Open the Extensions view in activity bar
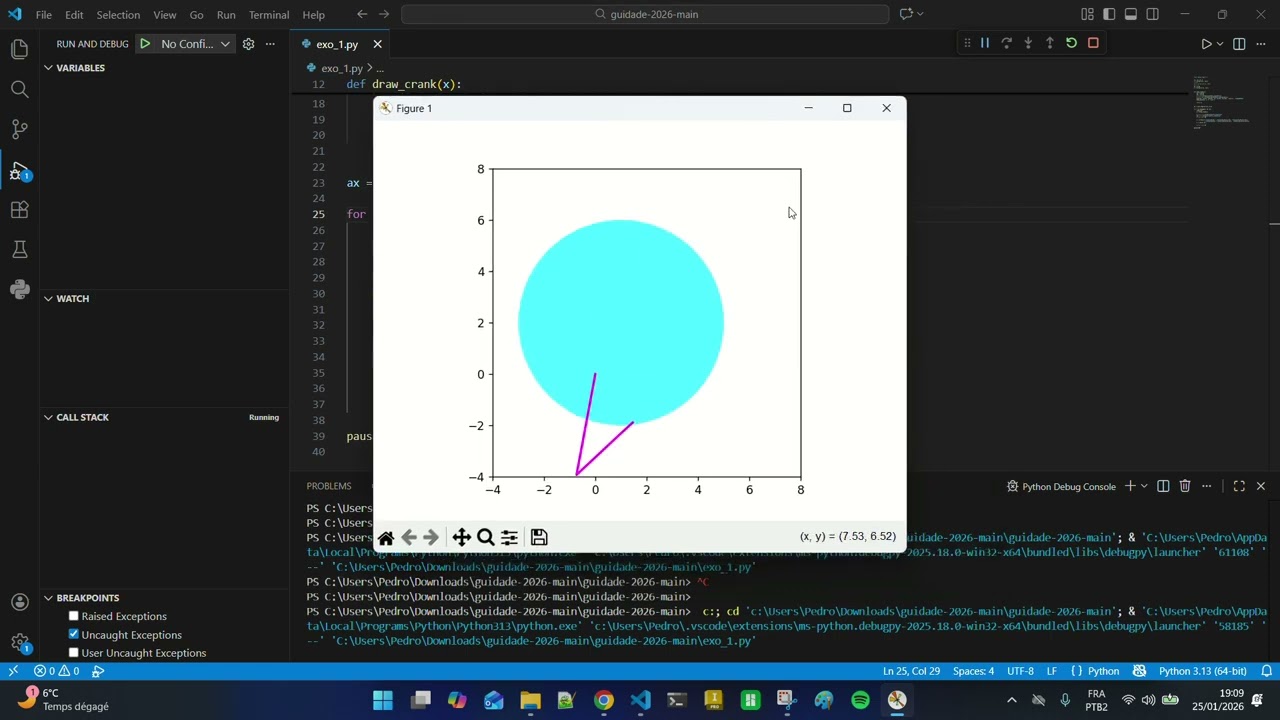Image resolution: width=1280 pixels, height=720 pixels. pos(19,210)
